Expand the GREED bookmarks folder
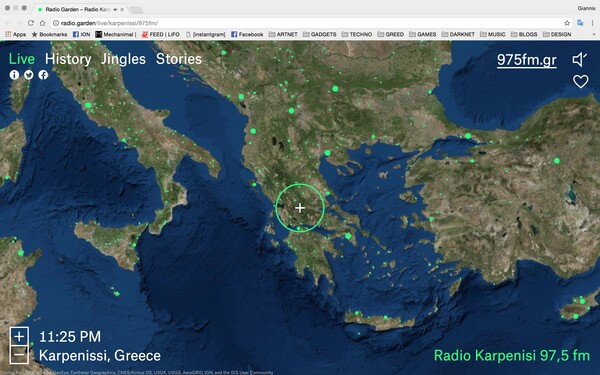The height and width of the screenshot is (375, 600). coord(391,34)
